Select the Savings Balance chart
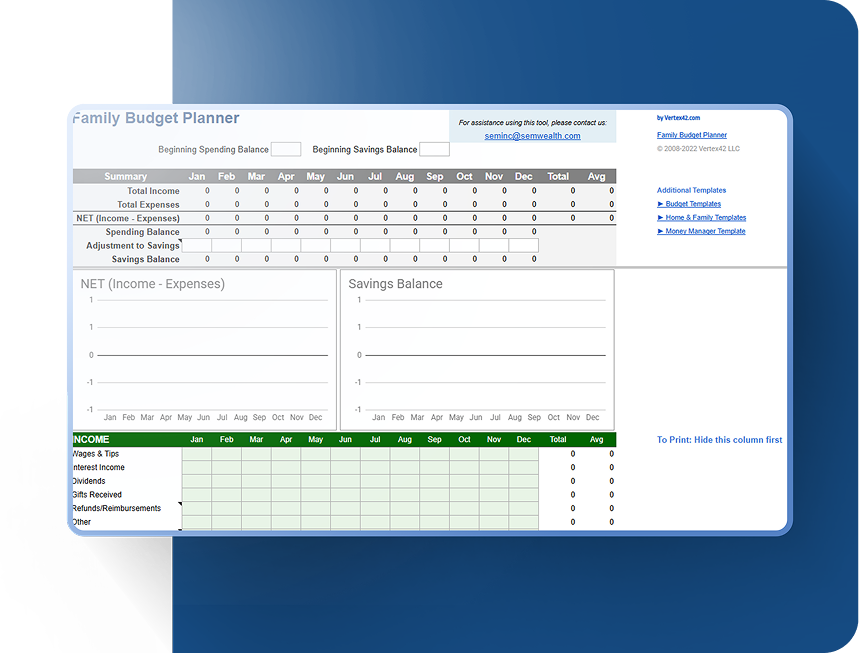This screenshot has height=653, width=859. 477,350
